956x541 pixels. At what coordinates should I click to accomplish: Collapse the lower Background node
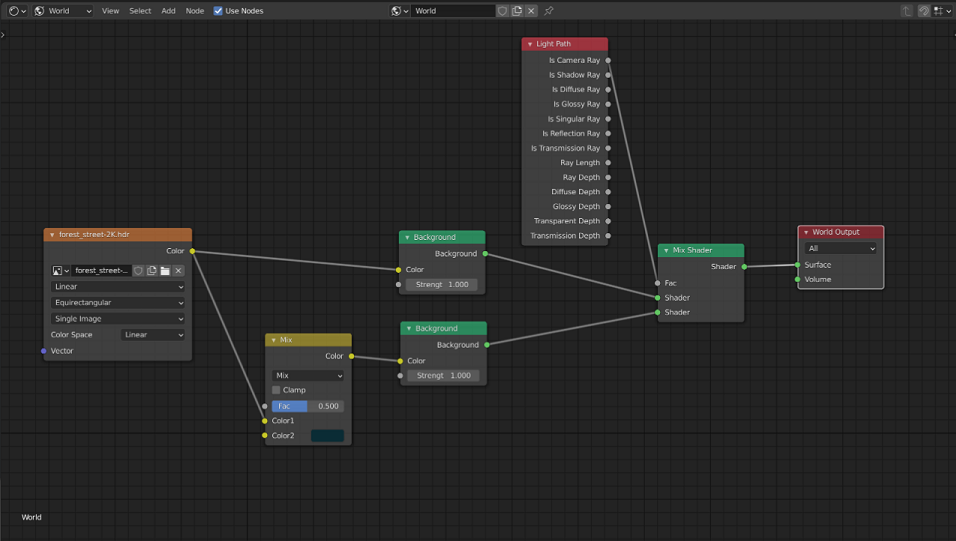pos(408,328)
